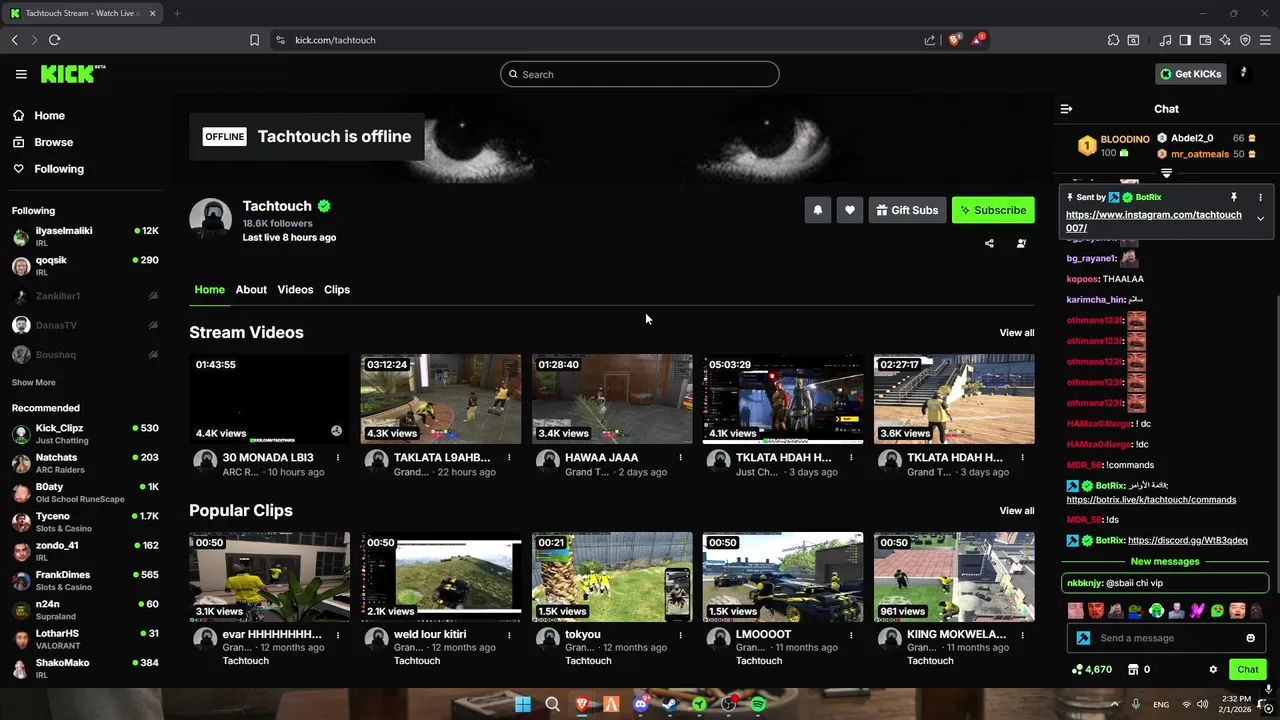Open options for HAWAA JAAA video
The image size is (1280, 720).
(x=680, y=458)
